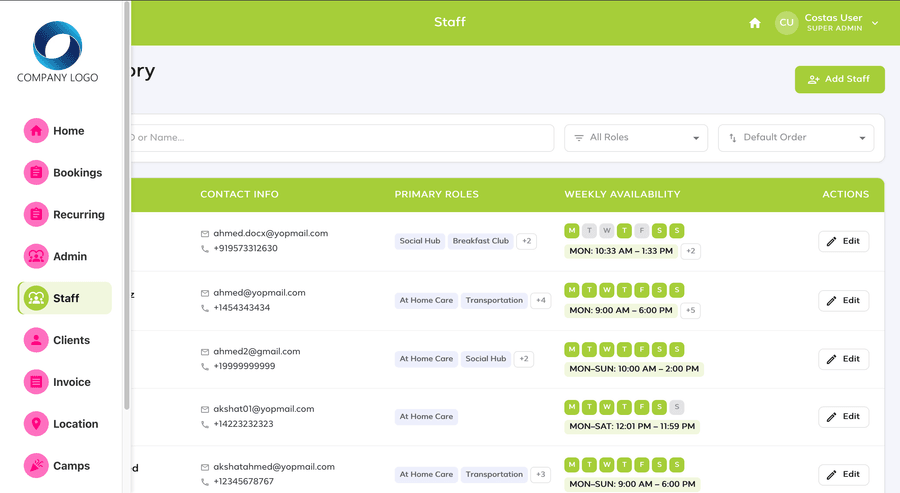Click the sidebar vertical scrollbar
This screenshot has height=493, width=900.
click(127, 207)
